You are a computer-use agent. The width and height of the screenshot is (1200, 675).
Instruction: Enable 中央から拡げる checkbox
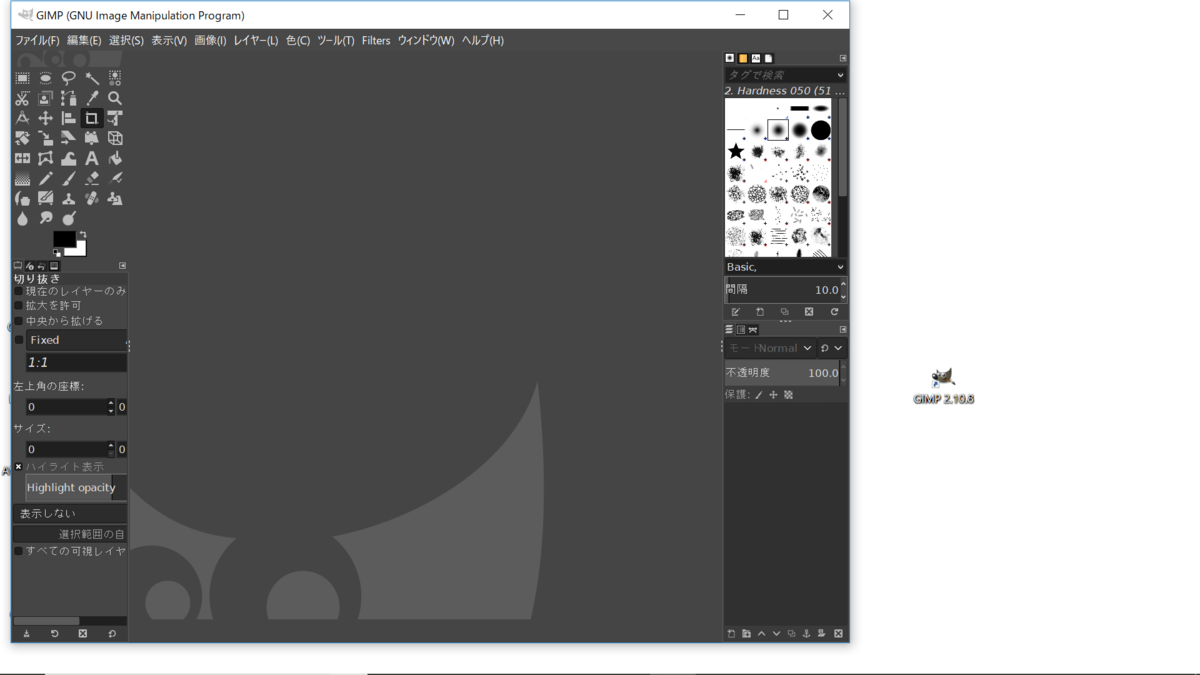click(x=18, y=321)
